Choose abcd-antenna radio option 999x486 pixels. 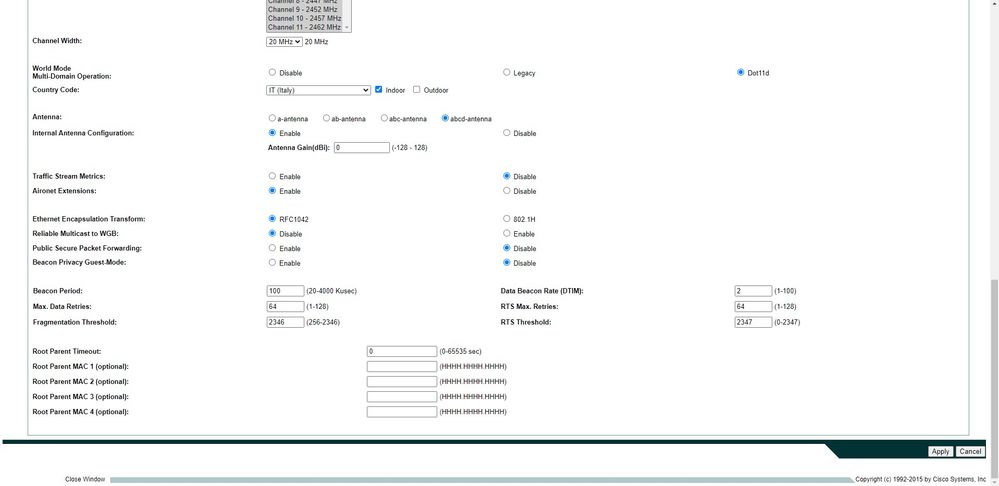coord(445,118)
